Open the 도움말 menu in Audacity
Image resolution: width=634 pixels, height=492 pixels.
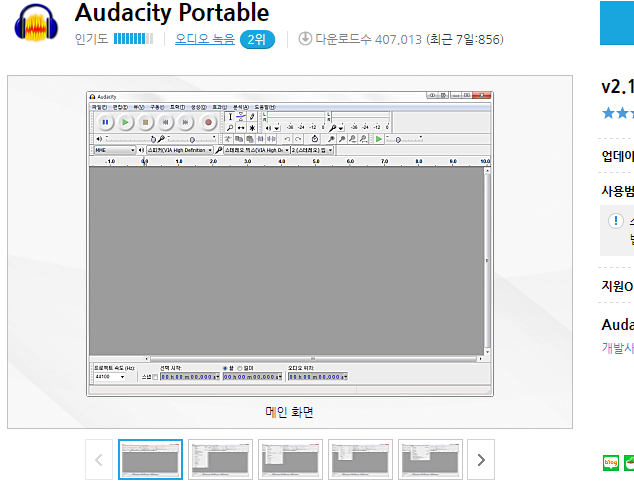265,107
